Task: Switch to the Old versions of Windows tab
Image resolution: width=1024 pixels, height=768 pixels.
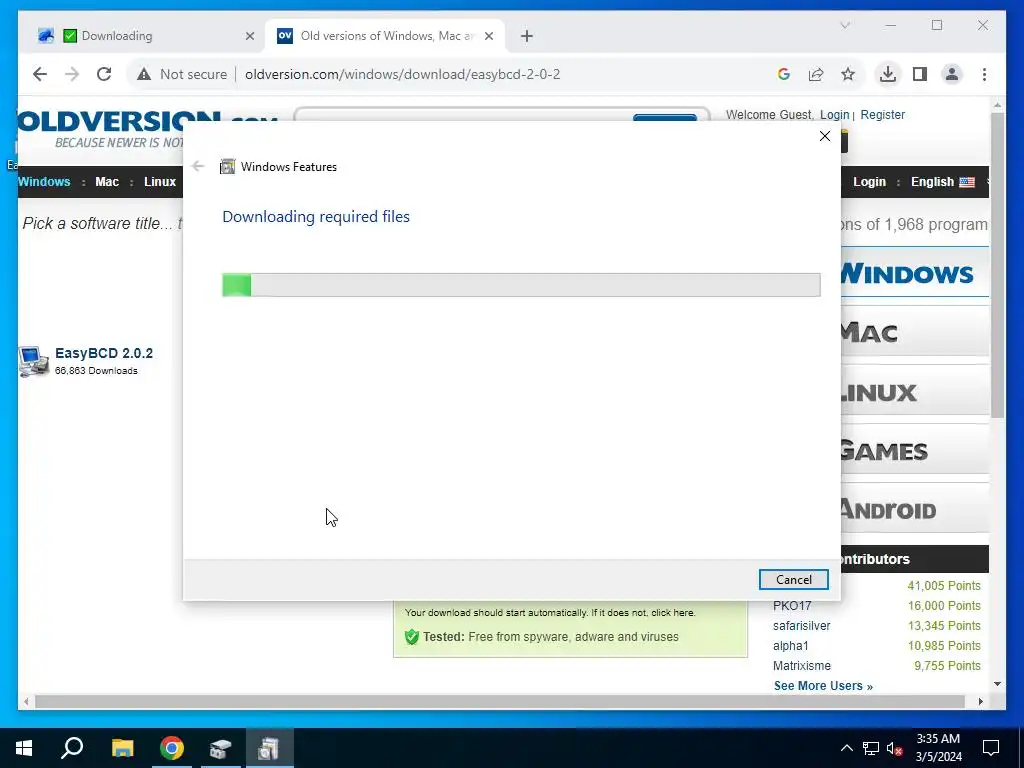Action: coord(385,36)
